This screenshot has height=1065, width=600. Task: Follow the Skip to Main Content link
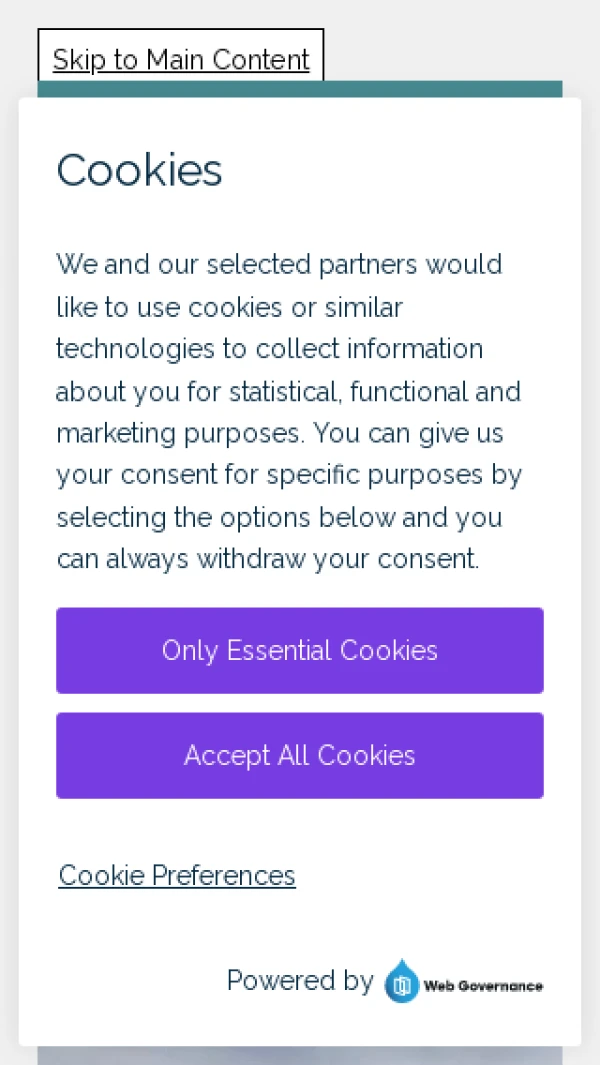181,60
